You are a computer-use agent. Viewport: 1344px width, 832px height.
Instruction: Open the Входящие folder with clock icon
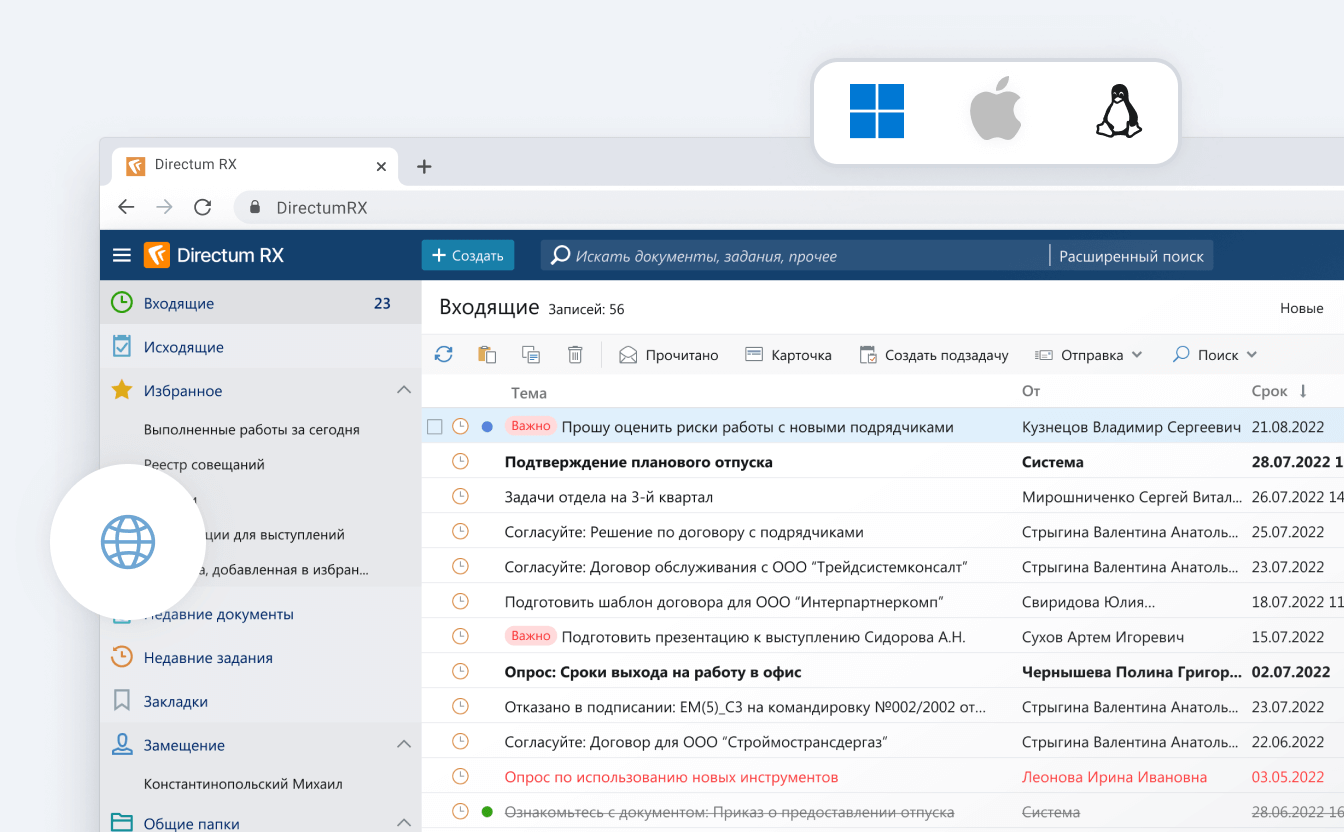click(x=120, y=302)
